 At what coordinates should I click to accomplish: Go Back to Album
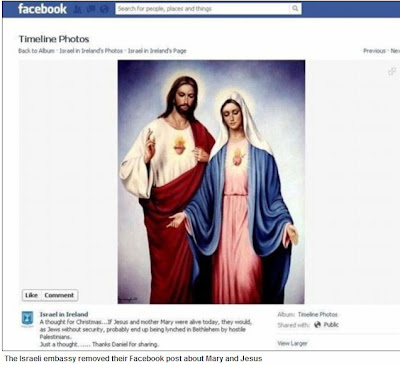pos(36,51)
